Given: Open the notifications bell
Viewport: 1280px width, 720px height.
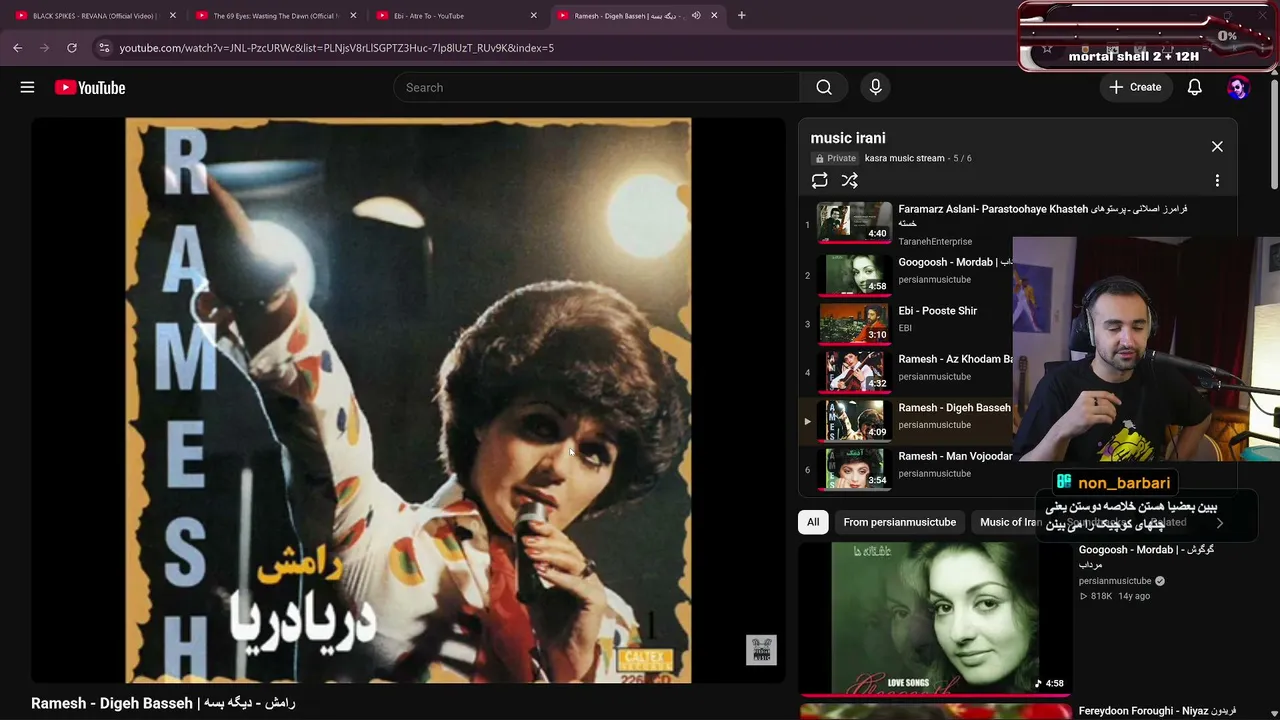Looking at the screenshot, I should coord(1194,87).
